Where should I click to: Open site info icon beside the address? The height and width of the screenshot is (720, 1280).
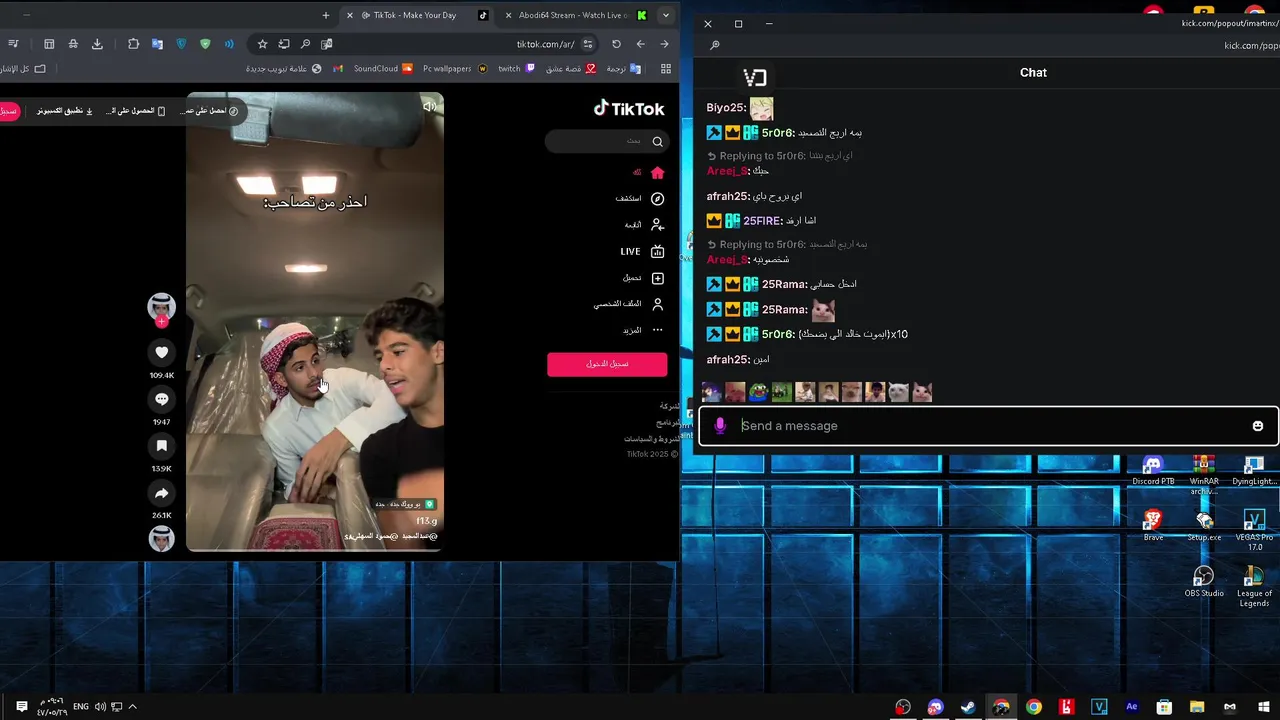[x=588, y=44]
